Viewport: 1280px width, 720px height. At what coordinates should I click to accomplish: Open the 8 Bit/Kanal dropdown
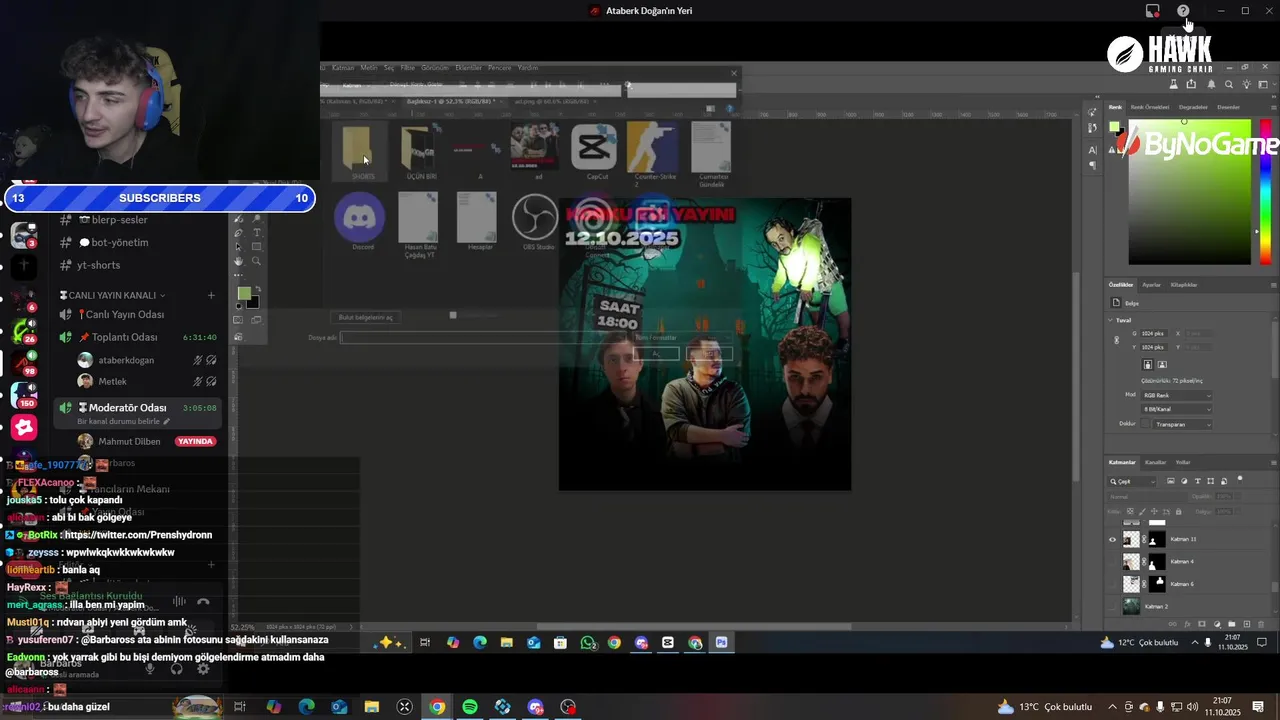point(1177,409)
